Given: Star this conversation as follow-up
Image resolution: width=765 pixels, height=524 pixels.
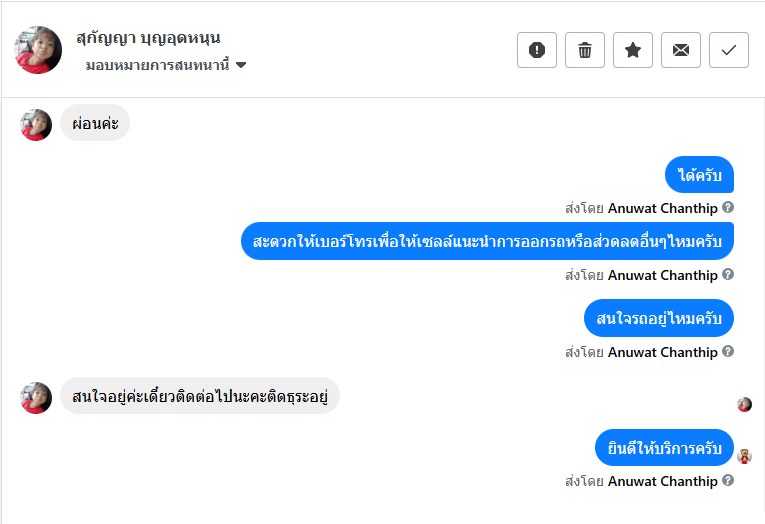Looking at the screenshot, I should (633, 50).
